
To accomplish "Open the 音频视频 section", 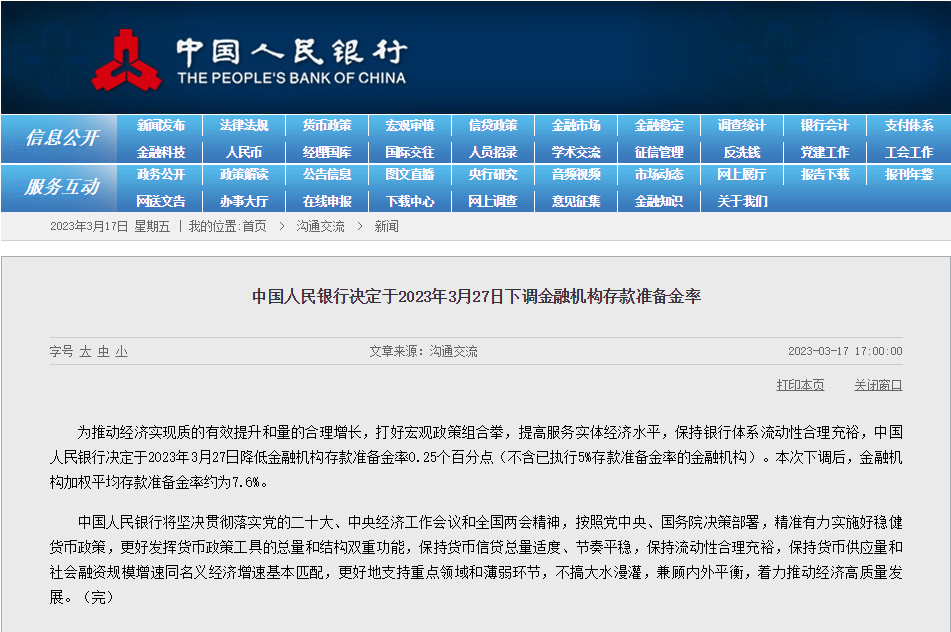I will (576, 175).
